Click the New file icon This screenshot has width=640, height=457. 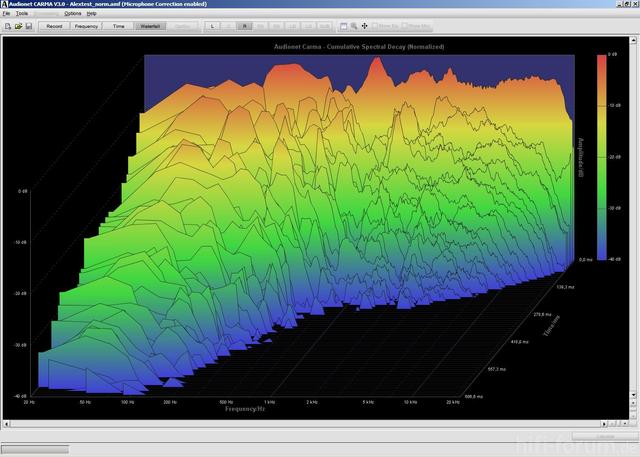pyautogui.click(x=7, y=25)
